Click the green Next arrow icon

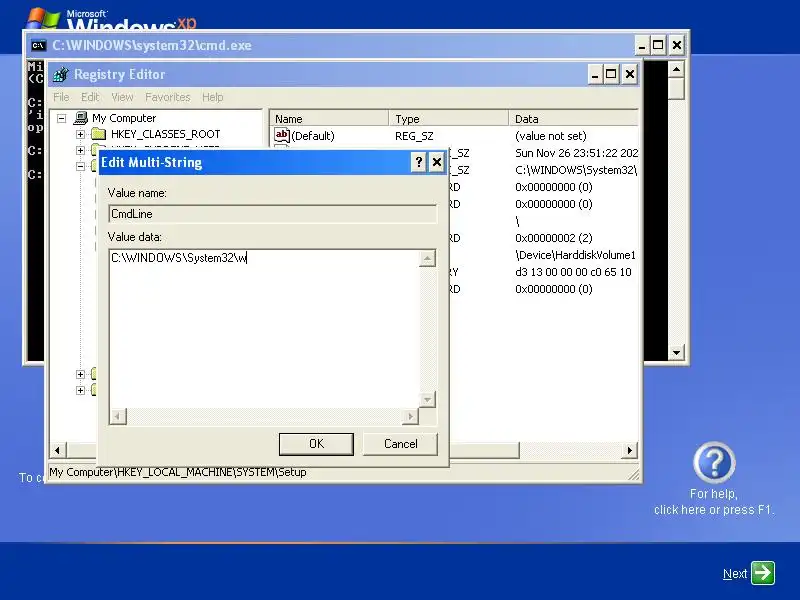tap(763, 573)
